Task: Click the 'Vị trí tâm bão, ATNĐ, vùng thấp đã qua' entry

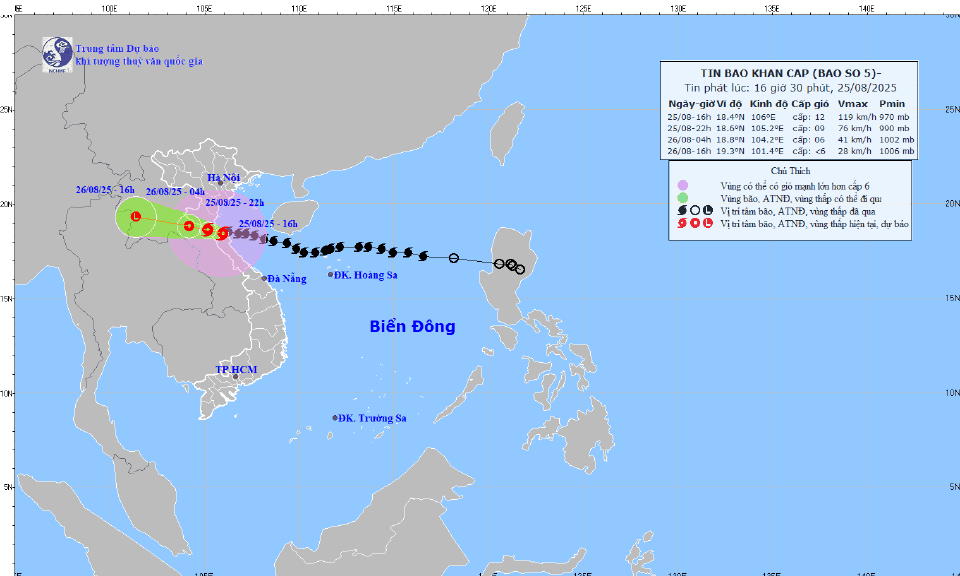Action: 798,211
